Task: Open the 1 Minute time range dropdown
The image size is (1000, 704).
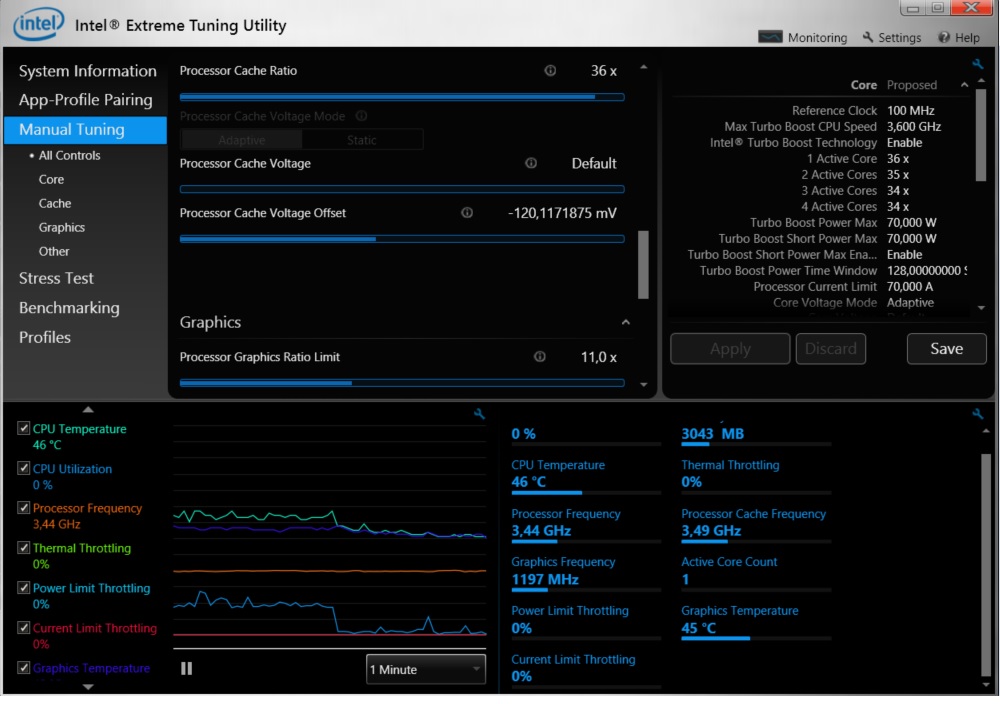Action: pyautogui.click(x=425, y=669)
